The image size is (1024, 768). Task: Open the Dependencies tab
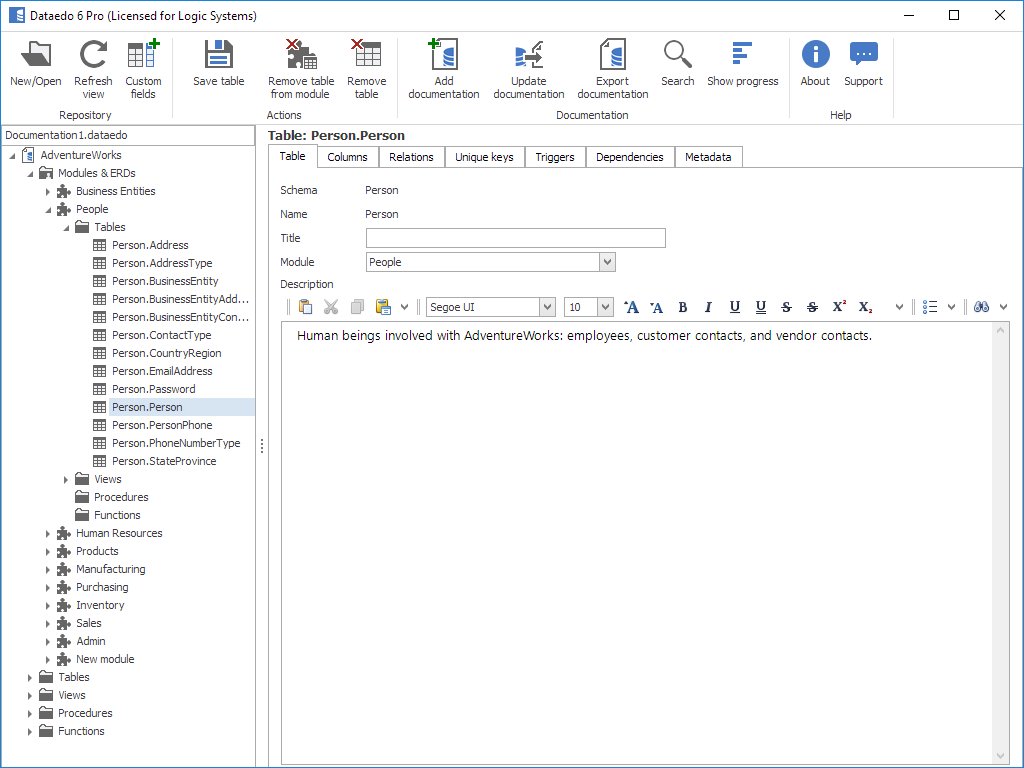[629, 157]
